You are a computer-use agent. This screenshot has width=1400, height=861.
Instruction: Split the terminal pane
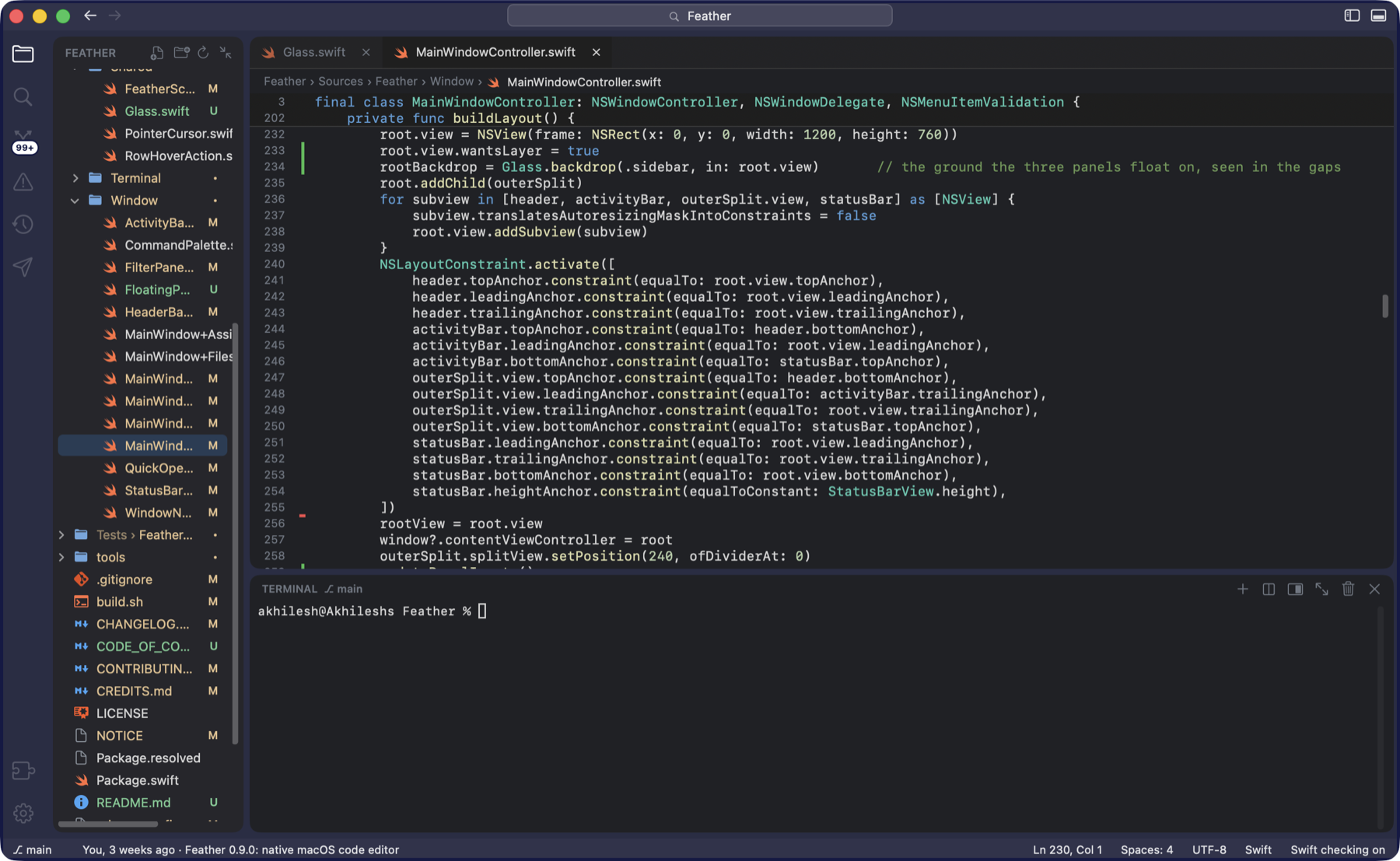(x=1269, y=589)
